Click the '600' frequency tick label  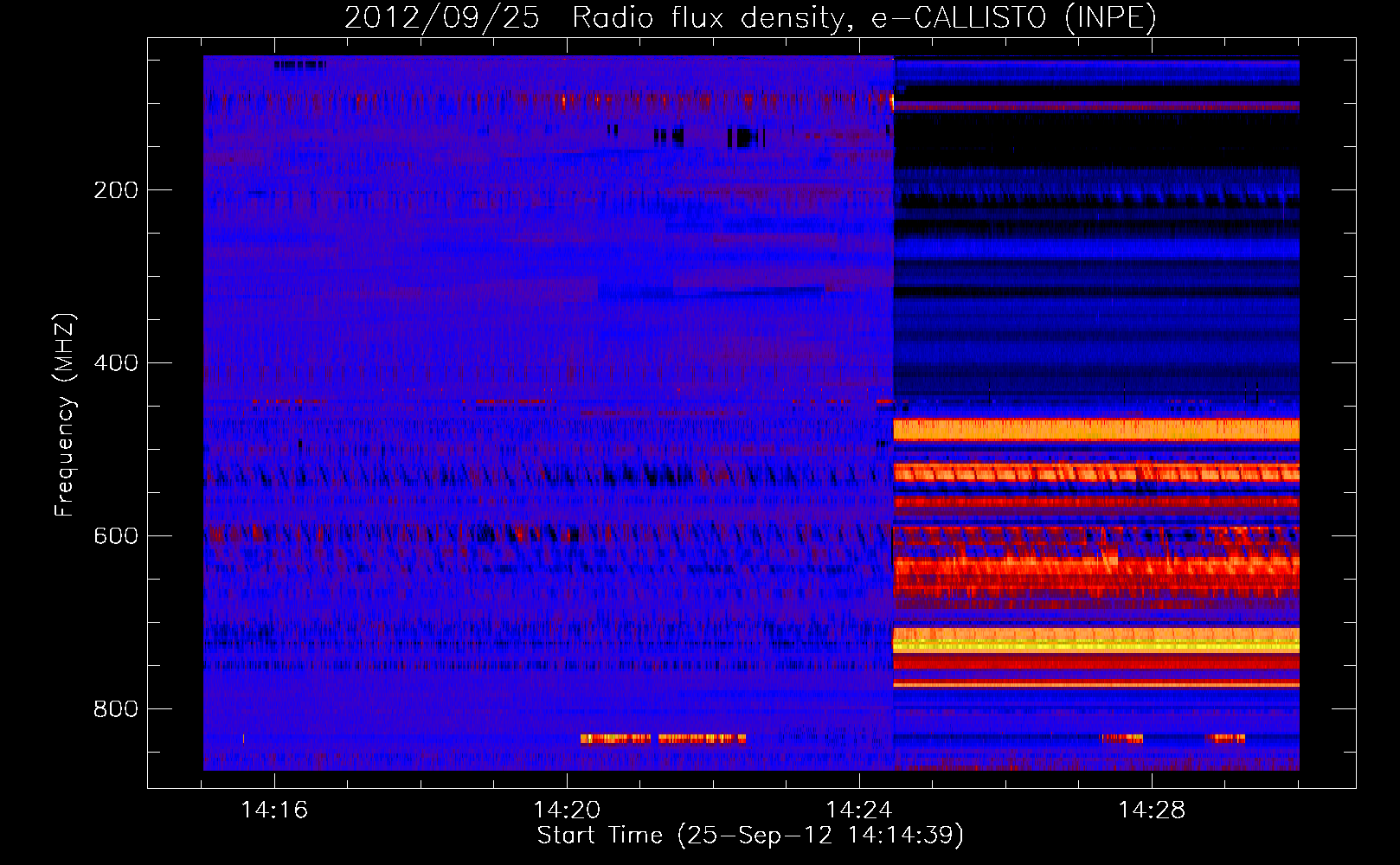pos(116,536)
